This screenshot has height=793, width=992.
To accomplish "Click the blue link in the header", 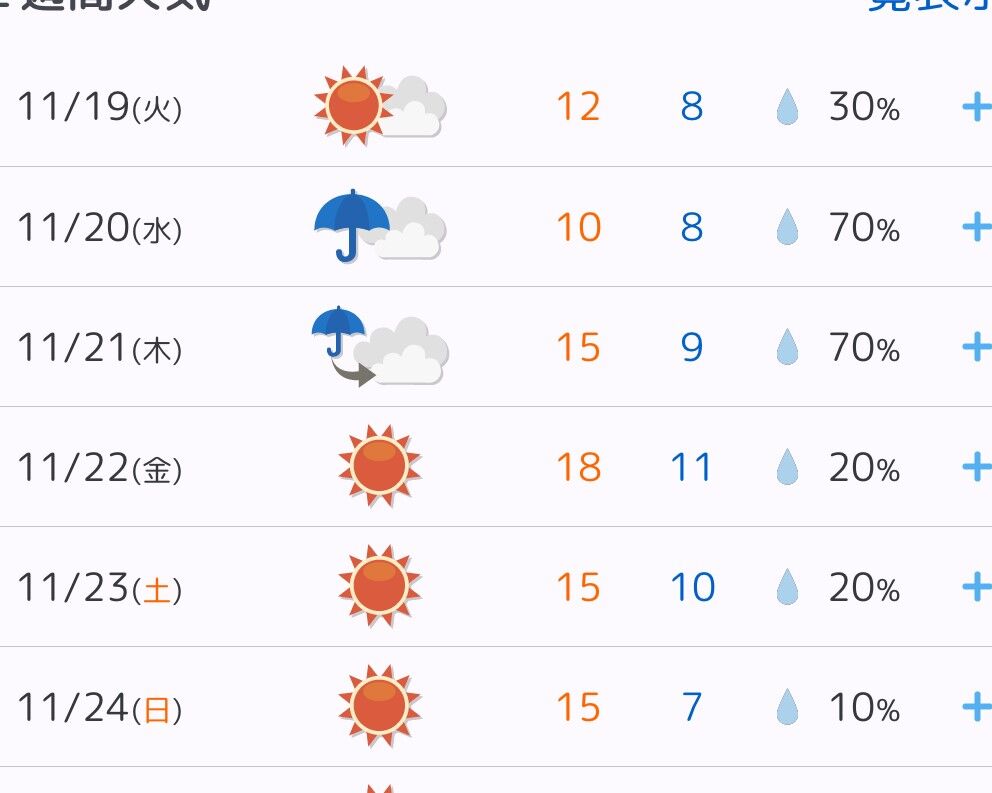I will [930, 6].
